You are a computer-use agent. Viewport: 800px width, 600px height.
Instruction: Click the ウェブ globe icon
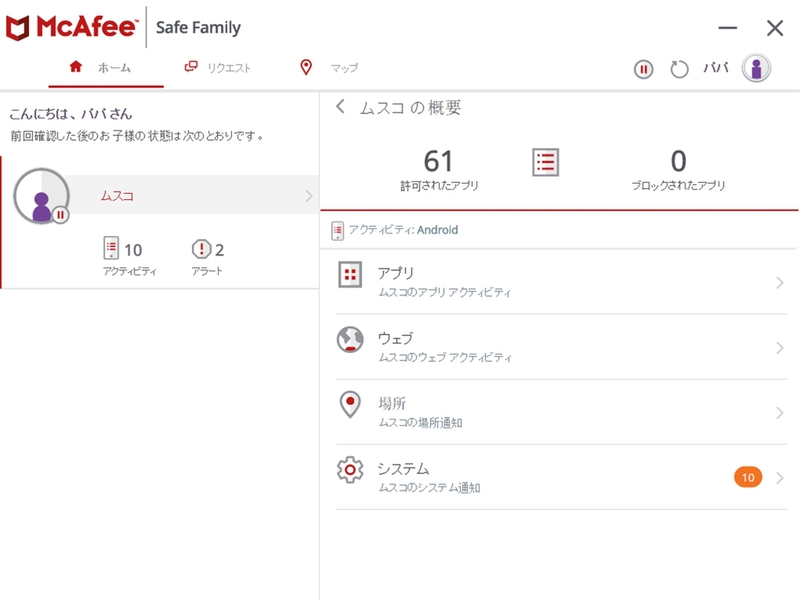point(350,340)
